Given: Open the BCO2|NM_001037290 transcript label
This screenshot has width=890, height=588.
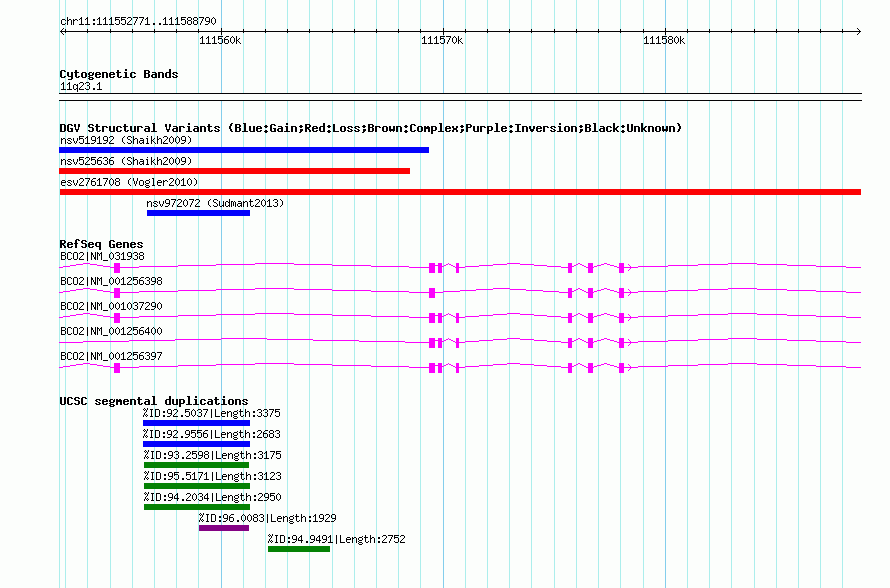Looking at the screenshot, I should 111,306.
